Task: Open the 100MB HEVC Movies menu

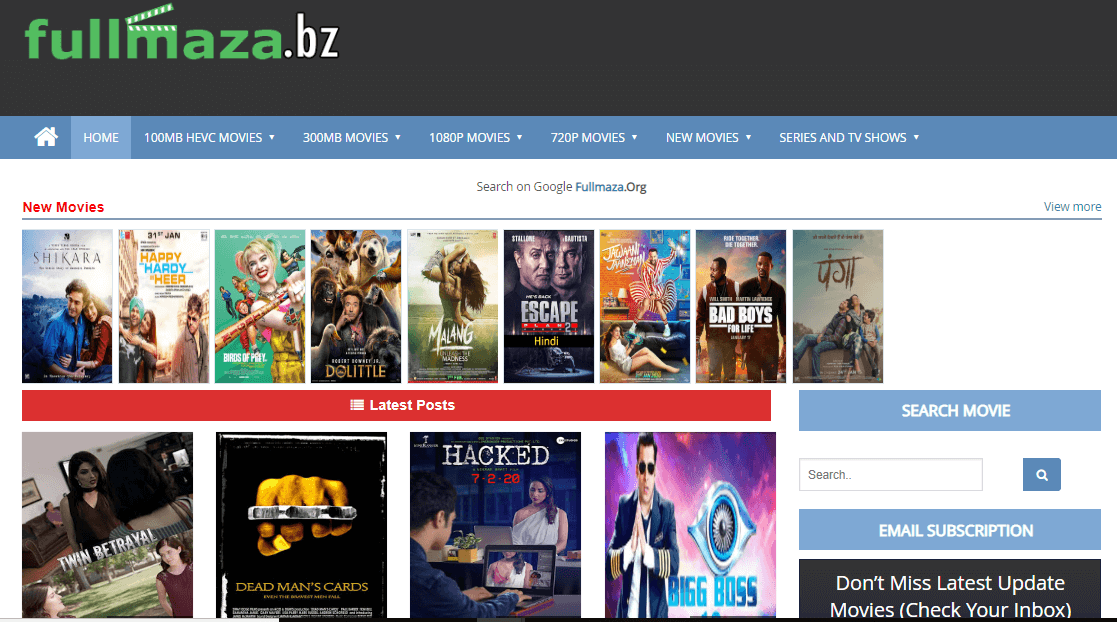Action: [203, 138]
